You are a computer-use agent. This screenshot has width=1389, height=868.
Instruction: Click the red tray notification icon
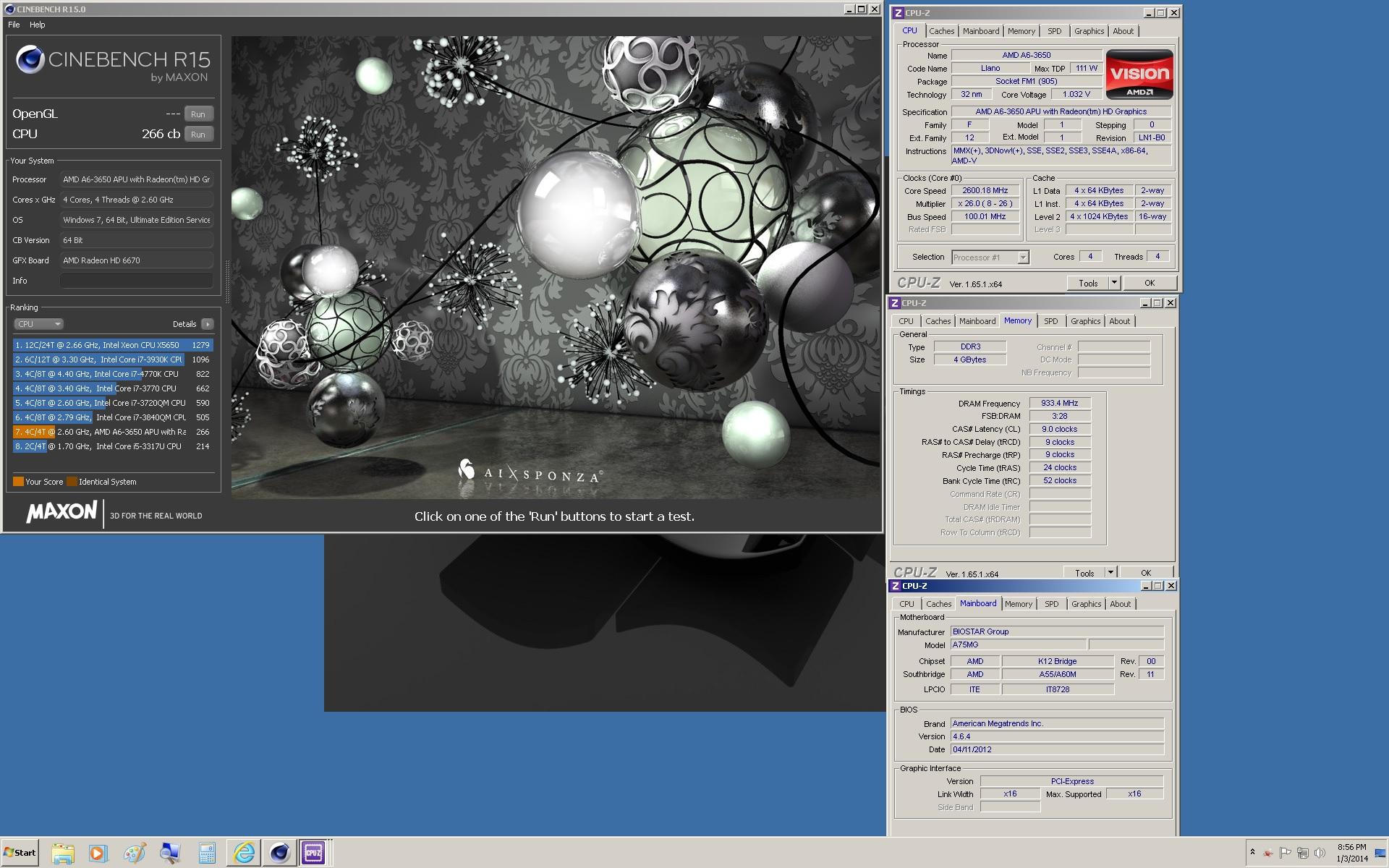1268,853
